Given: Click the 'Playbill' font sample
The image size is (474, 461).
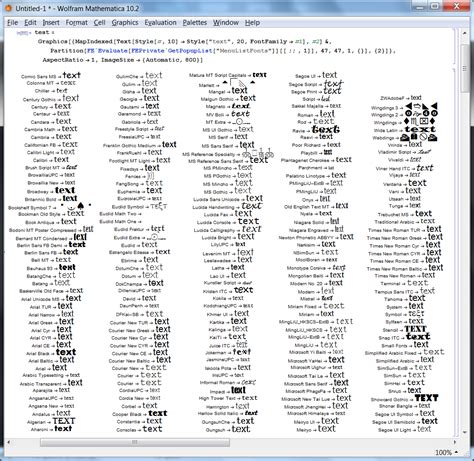Looking at the screenshot, I should (x=316, y=152).
